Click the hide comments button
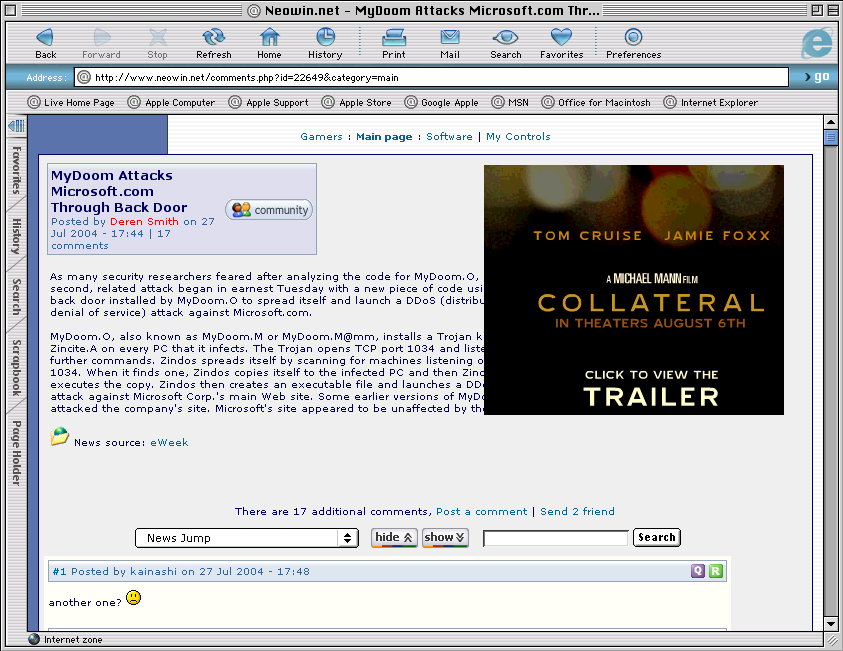Screen dimensions: 843x651 (394, 538)
